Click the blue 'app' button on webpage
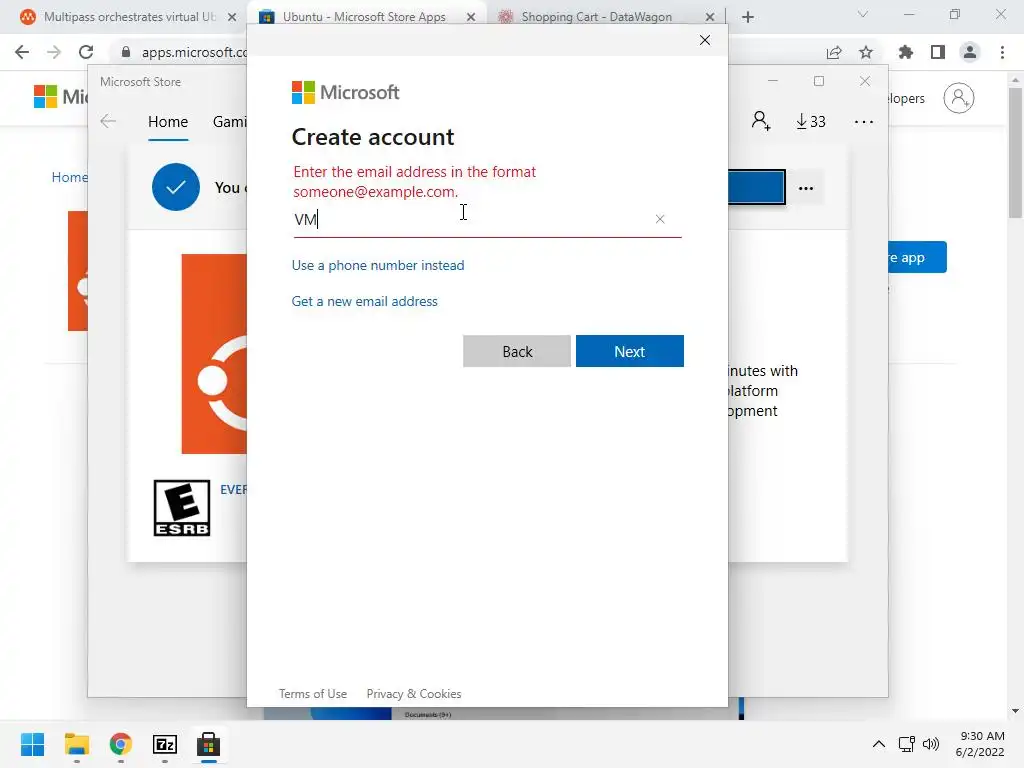Image resolution: width=1024 pixels, height=768 pixels. 917,257
